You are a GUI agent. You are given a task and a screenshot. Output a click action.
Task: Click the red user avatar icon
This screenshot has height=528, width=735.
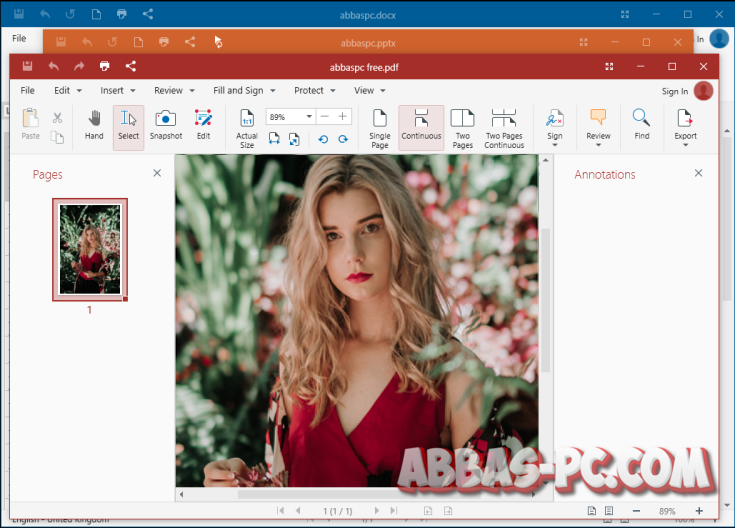704,91
